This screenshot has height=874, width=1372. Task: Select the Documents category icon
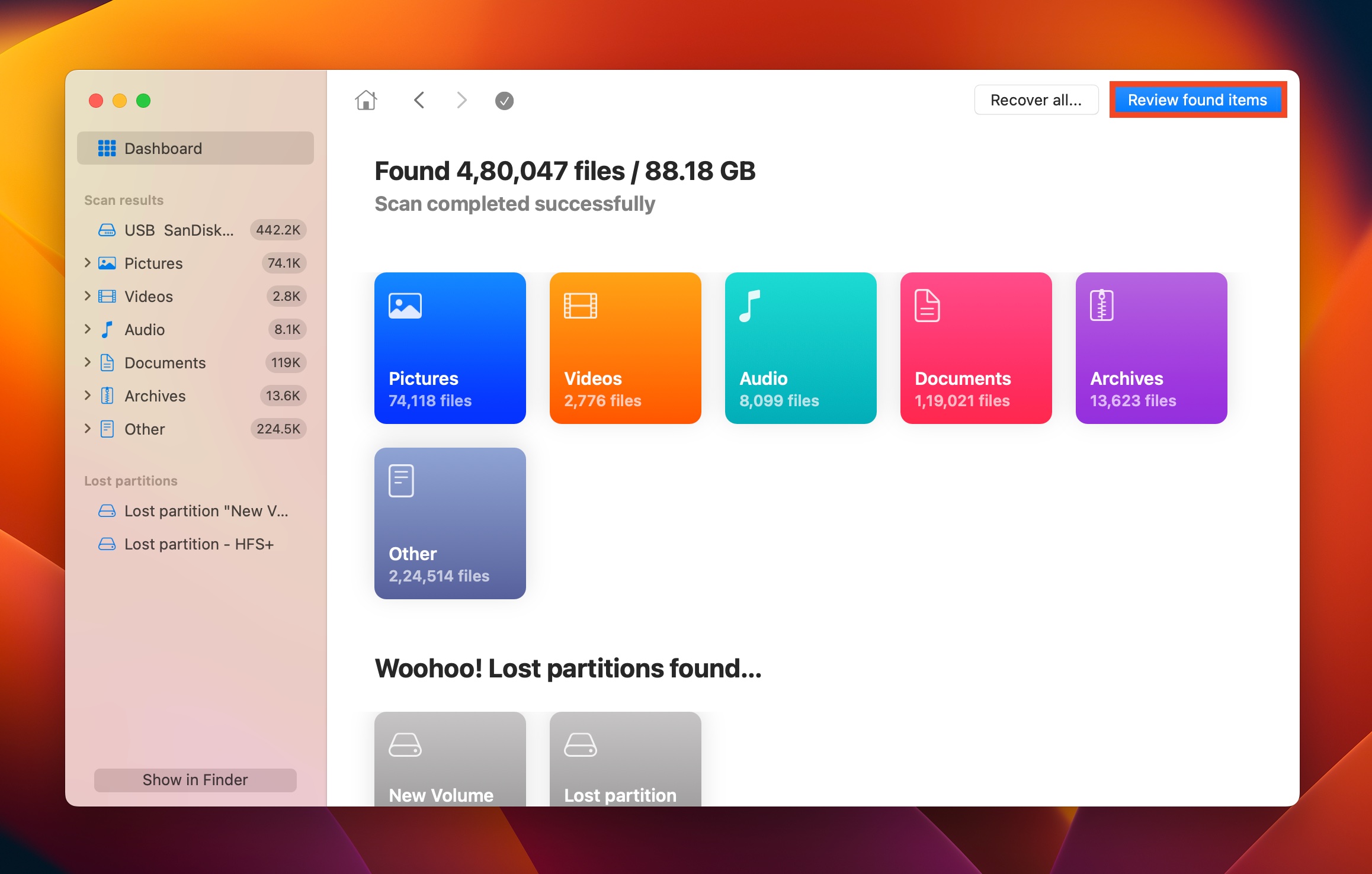927,306
